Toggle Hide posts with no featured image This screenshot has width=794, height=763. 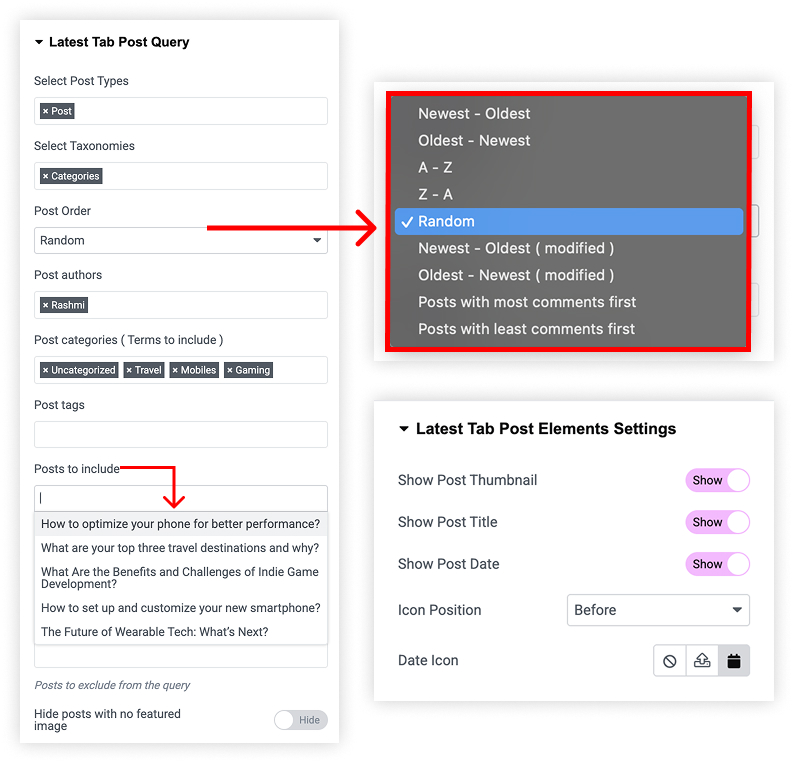pos(301,720)
